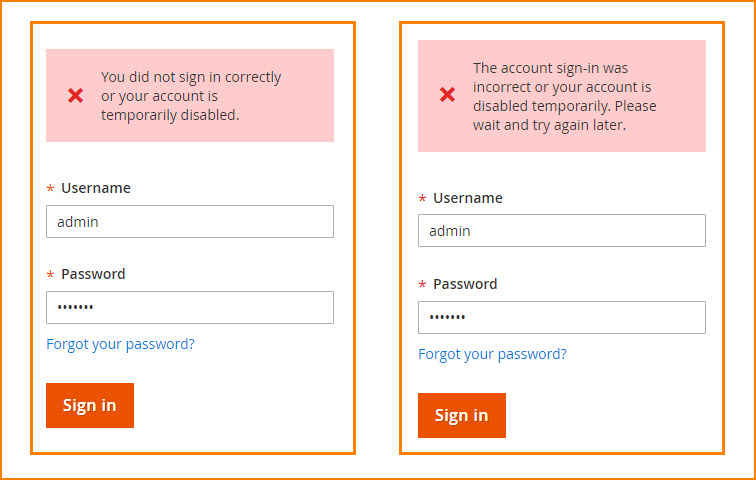Click the Password label in the right form
Viewport: 756px width, 480px height.
pyautogui.click(x=465, y=284)
